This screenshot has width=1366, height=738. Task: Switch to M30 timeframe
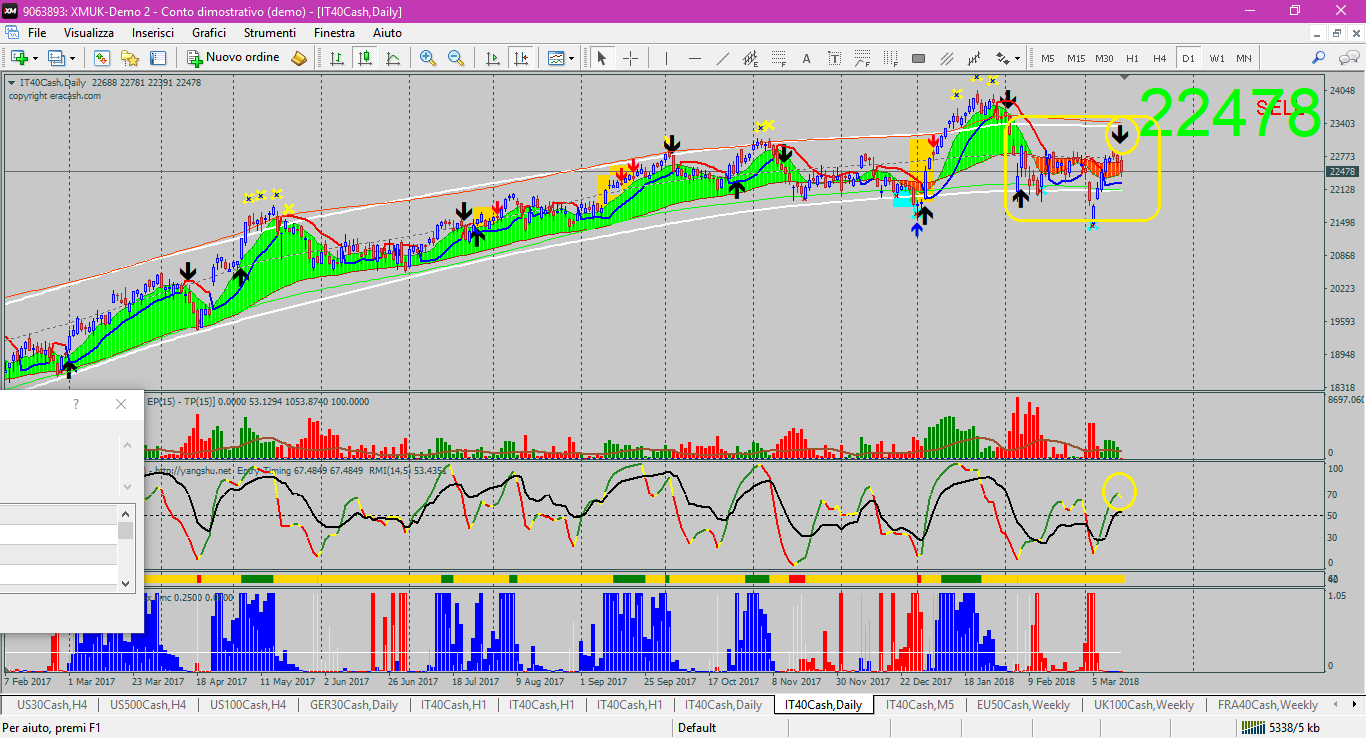point(1104,58)
